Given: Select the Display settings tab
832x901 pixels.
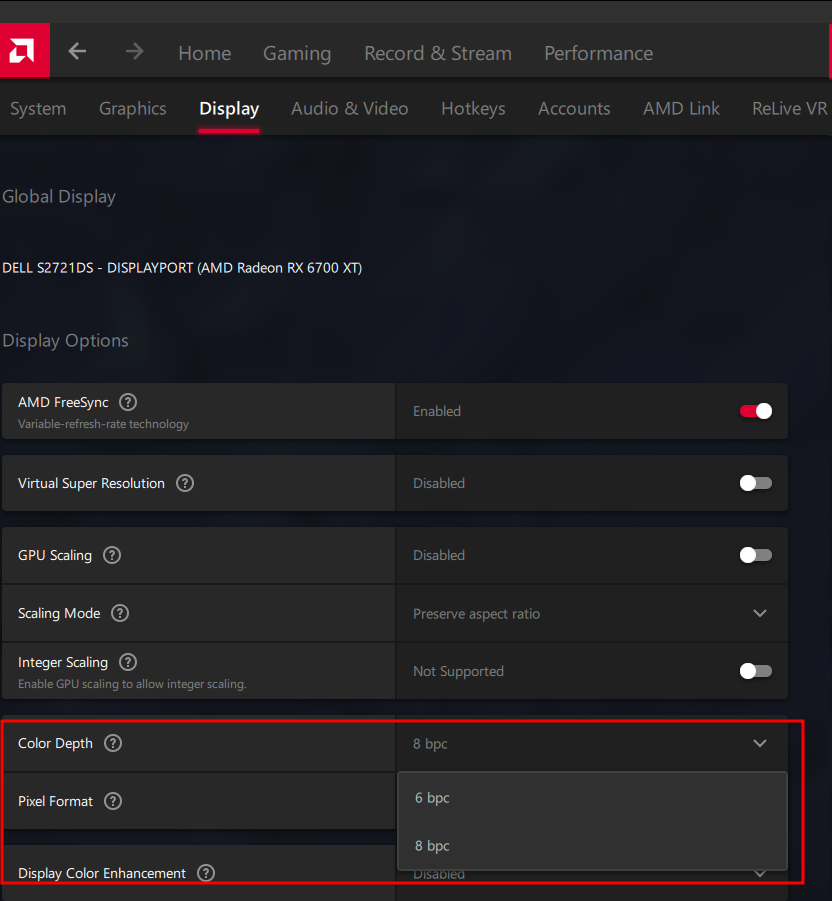Looking at the screenshot, I should [229, 109].
